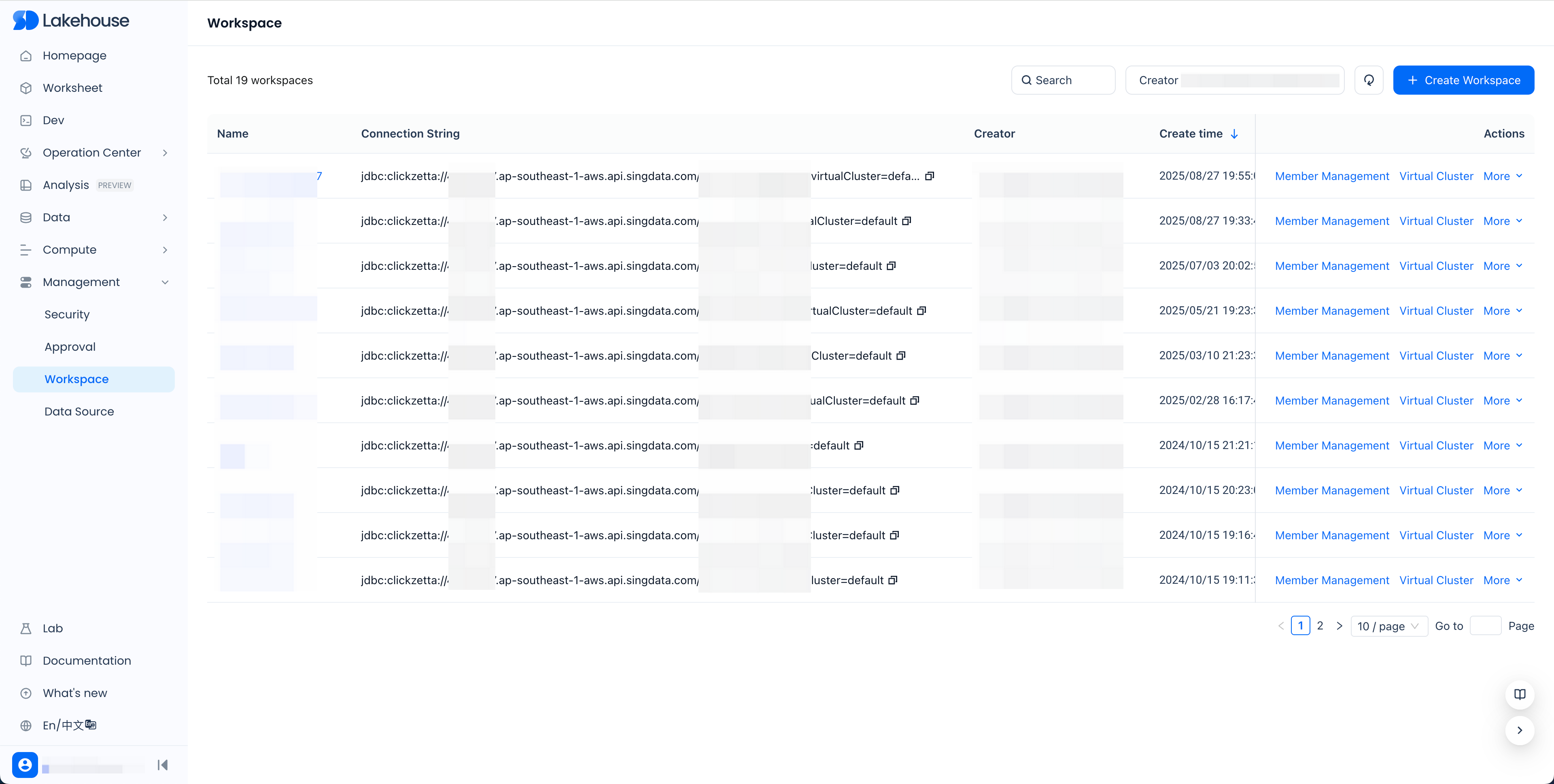
Task: Switch language with En/中文 icon
Action: [x=69, y=725]
